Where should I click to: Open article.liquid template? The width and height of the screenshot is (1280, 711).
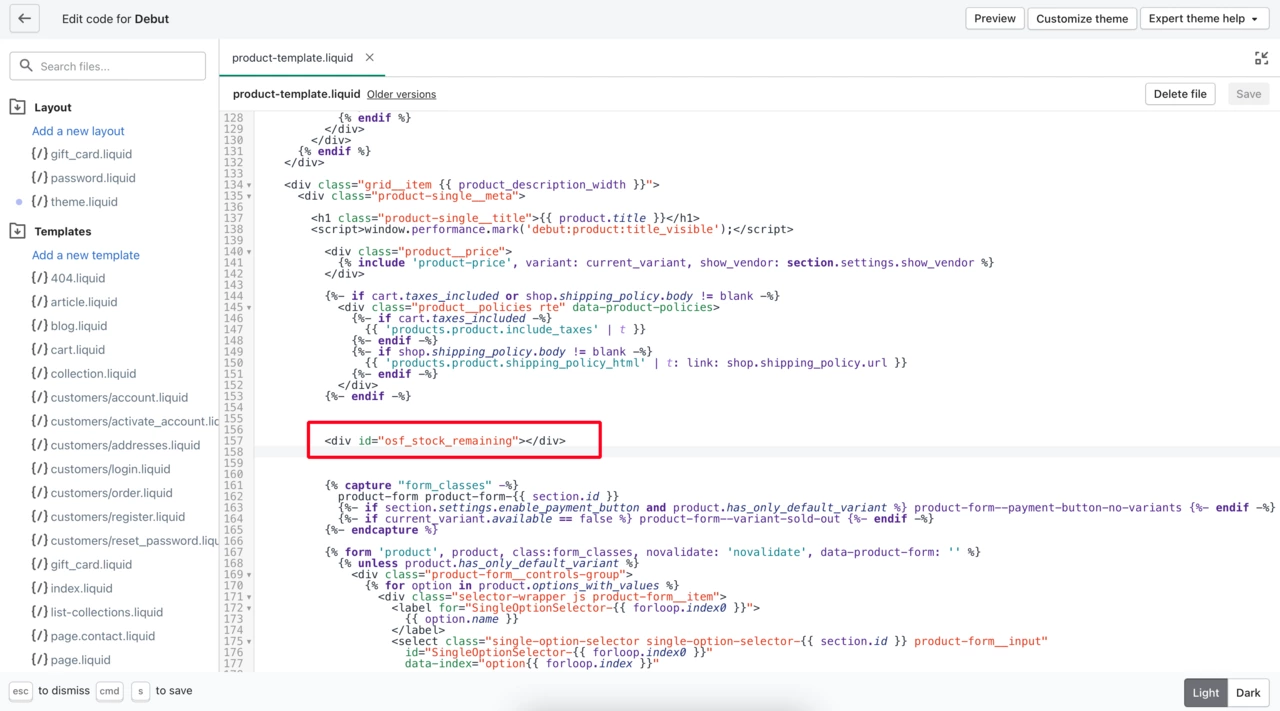tap(84, 302)
